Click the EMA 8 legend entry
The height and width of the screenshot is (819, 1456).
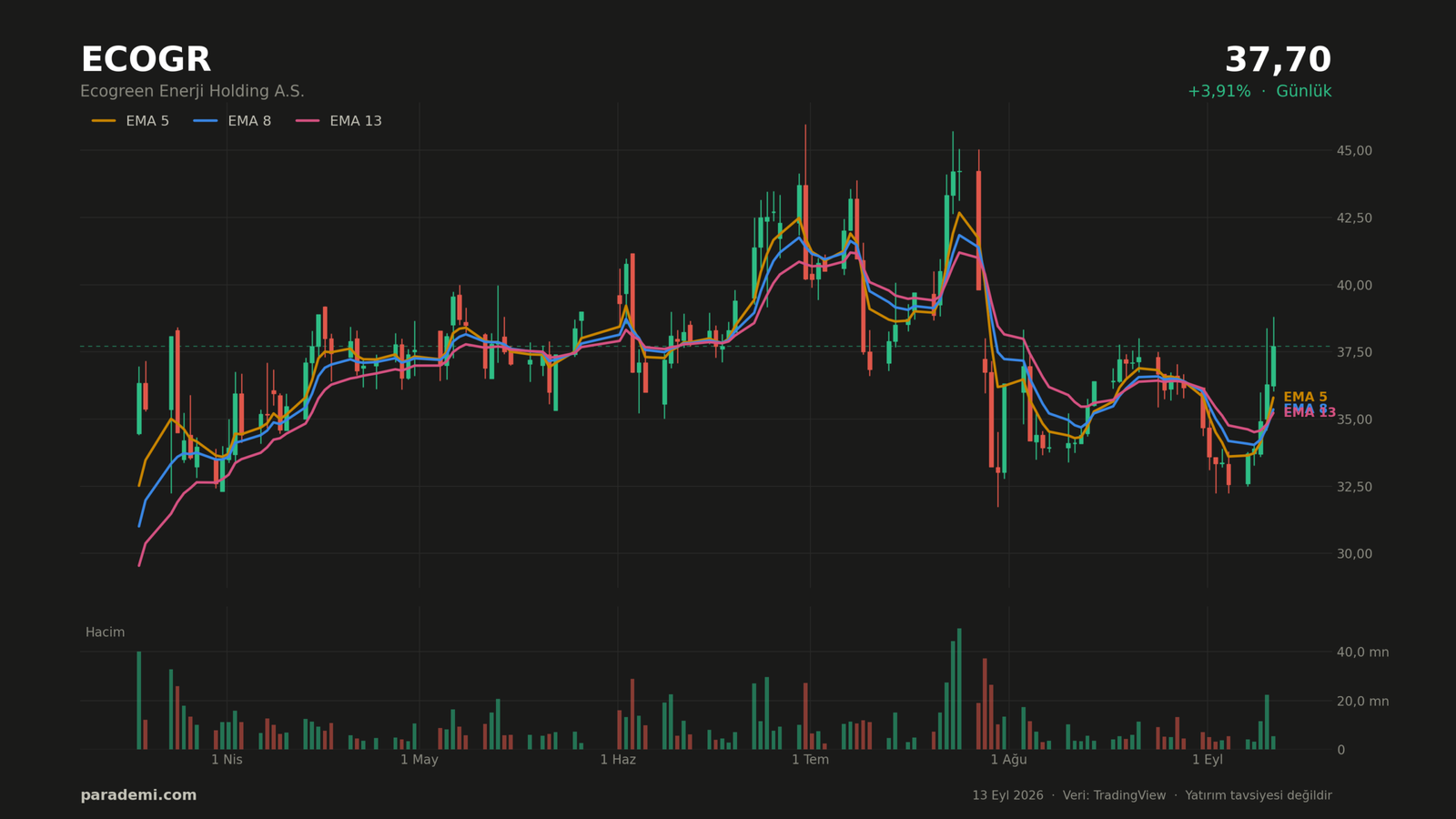coord(232,121)
